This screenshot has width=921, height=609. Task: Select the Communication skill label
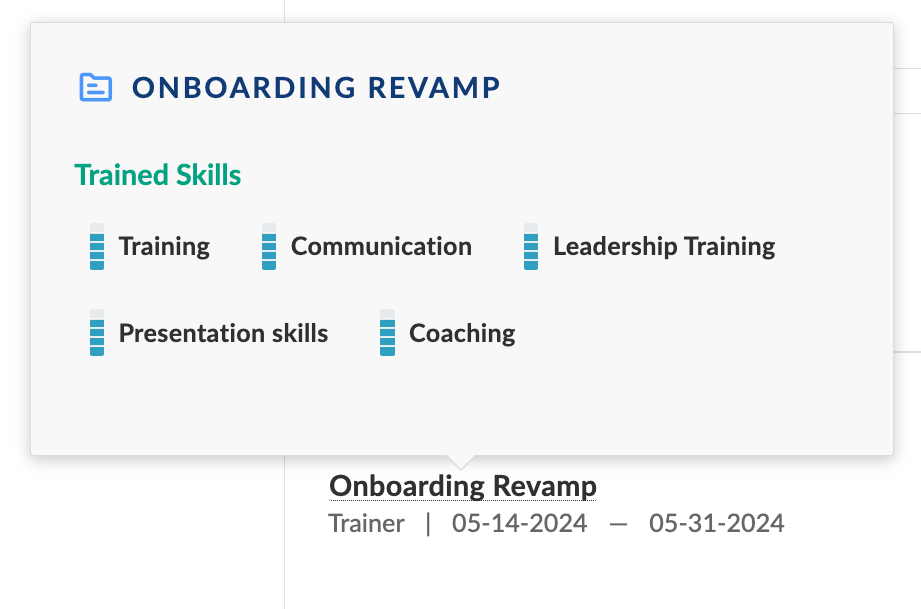tap(381, 247)
